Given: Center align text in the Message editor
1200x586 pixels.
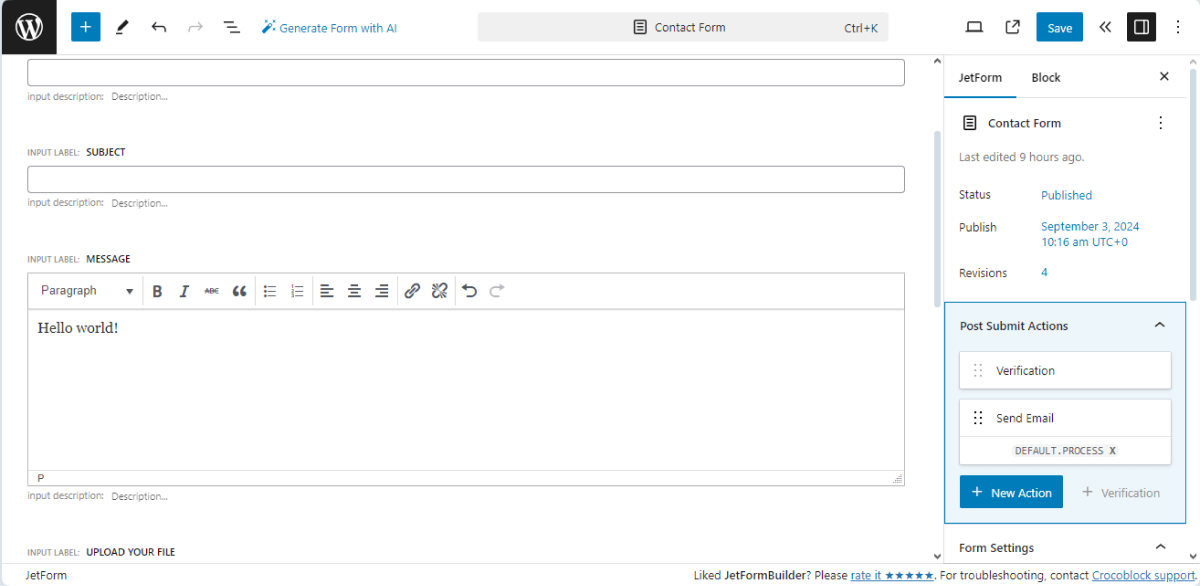Looking at the screenshot, I should click(x=354, y=290).
